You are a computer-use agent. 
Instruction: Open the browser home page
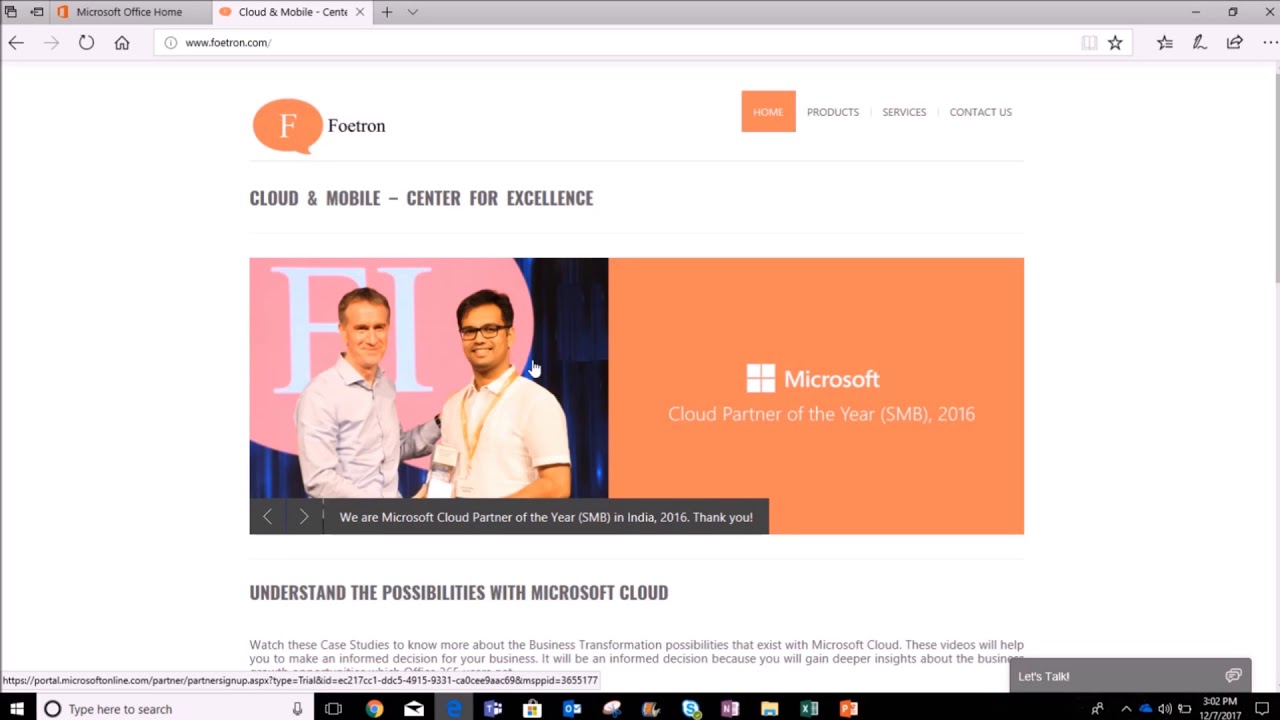[122, 43]
